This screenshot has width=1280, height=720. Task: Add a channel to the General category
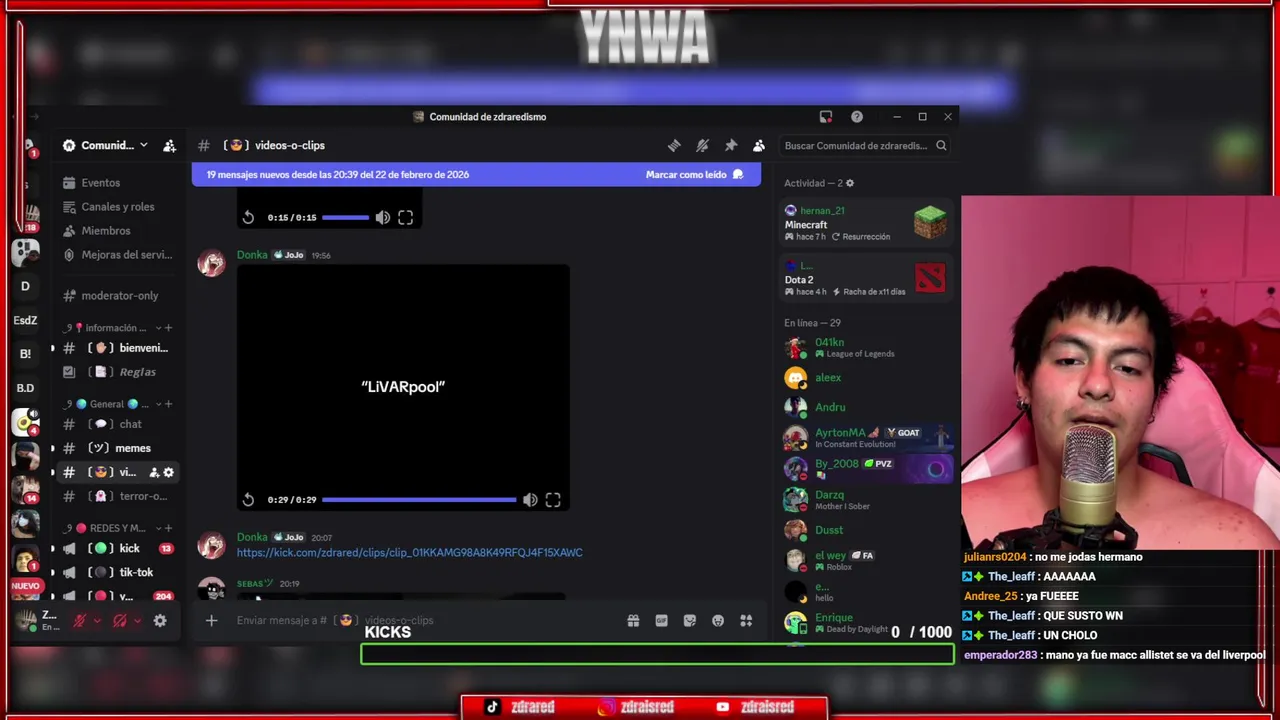click(168, 404)
